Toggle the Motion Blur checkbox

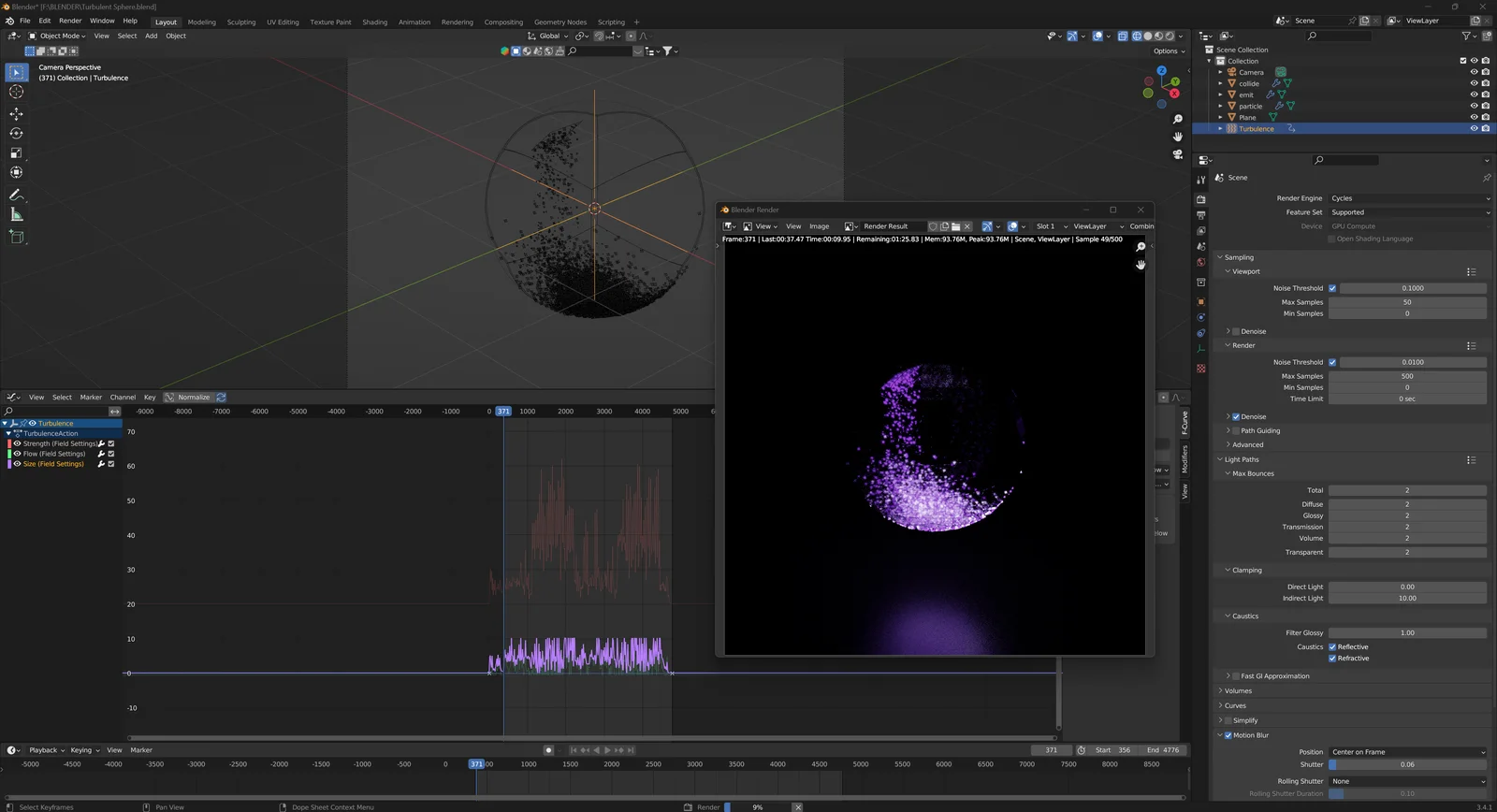(x=1228, y=735)
